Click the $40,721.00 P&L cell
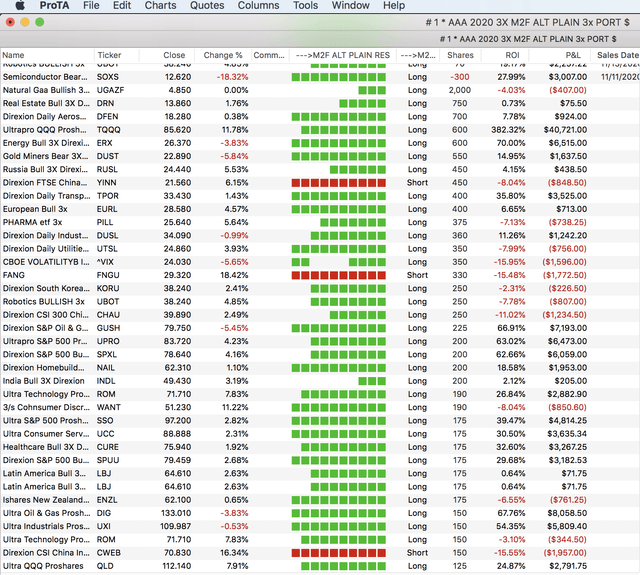This screenshot has width=640, height=575. (x=565, y=130)
